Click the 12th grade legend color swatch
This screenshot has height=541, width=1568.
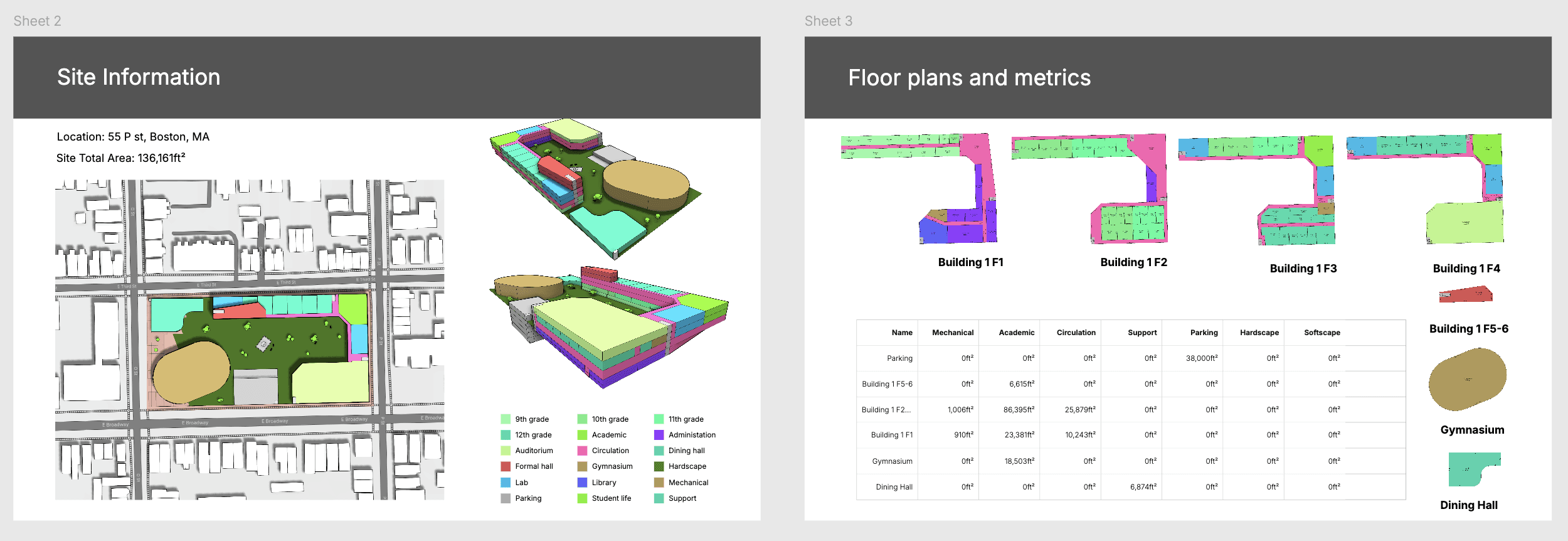click(506, 435)
